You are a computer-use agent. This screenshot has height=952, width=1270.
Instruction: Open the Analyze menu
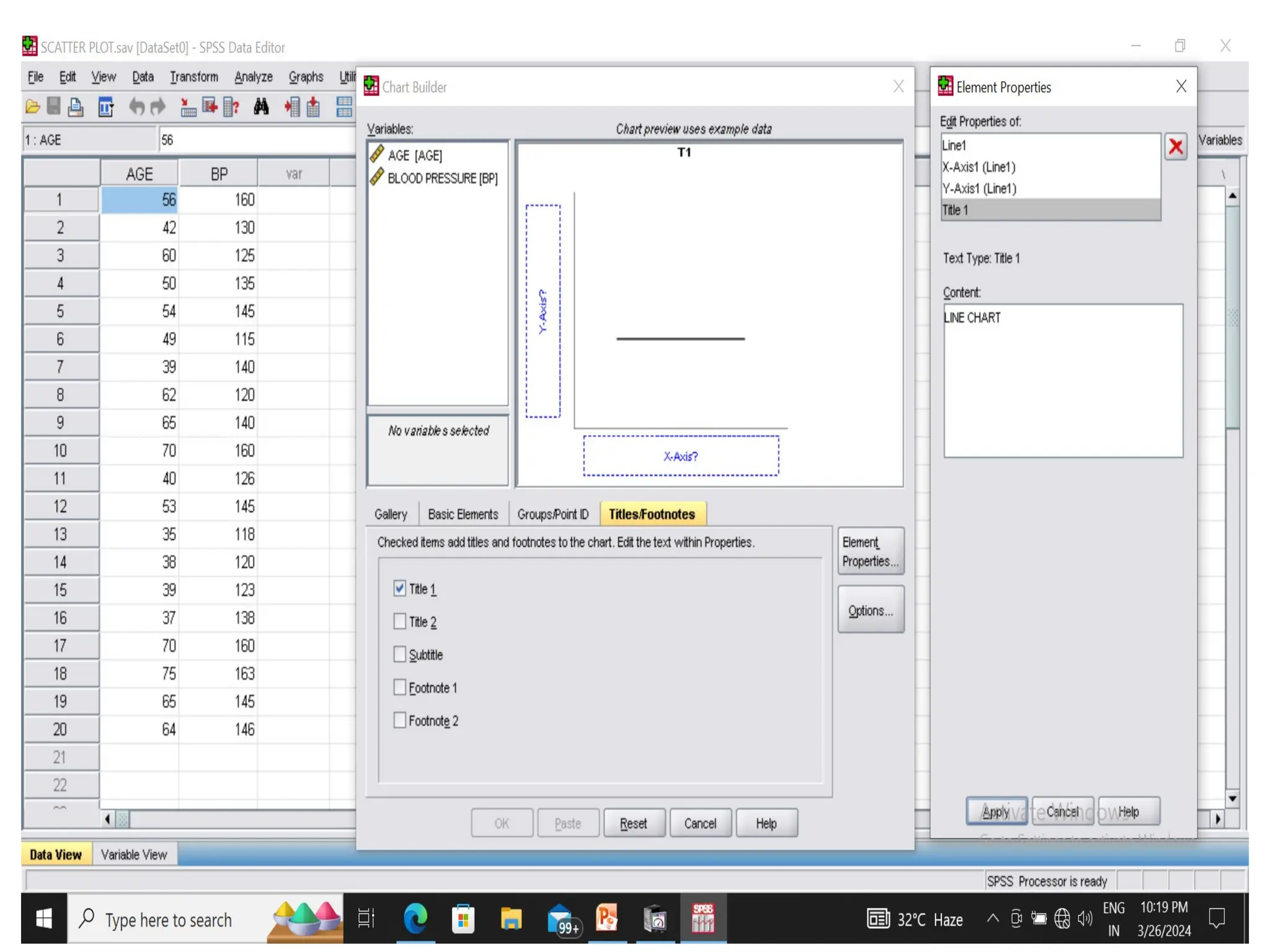tap(253, 77)
